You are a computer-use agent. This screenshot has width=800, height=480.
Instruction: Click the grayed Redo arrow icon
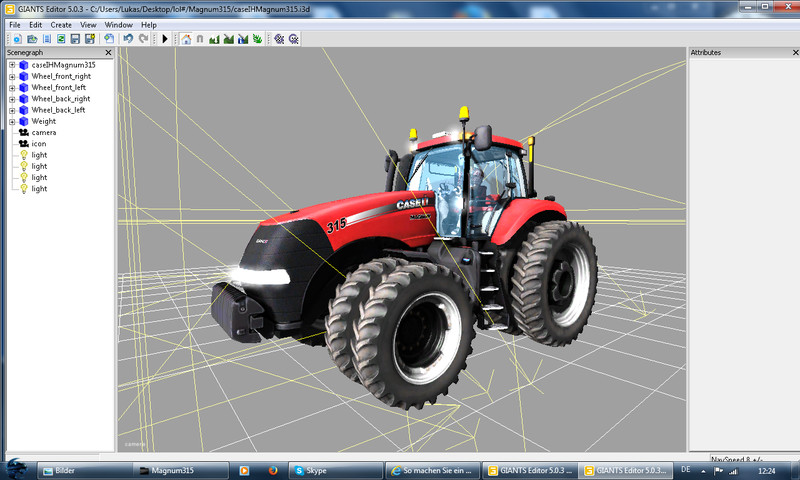(x=143, y=39)
